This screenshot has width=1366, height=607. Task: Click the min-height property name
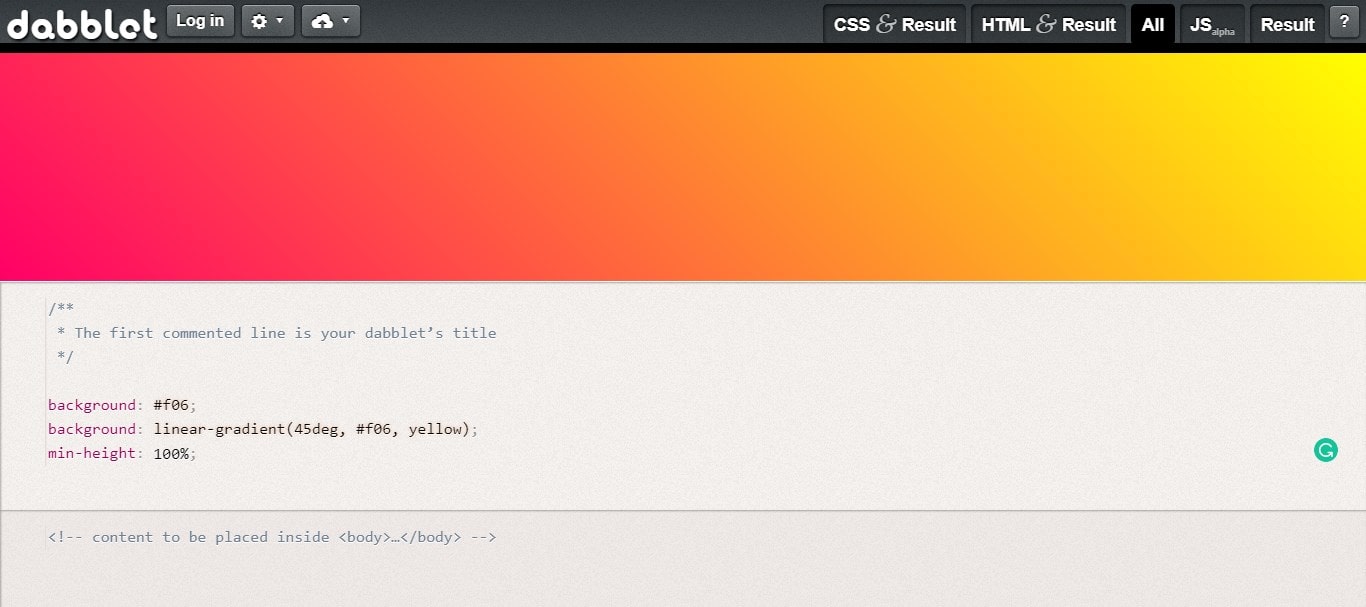[92, 453]
